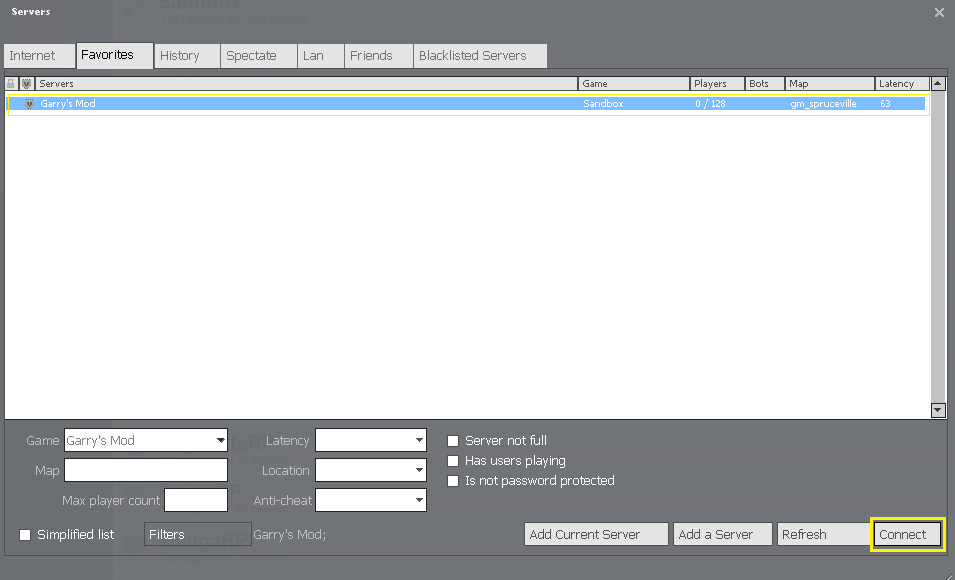
Task: Sort by the Players column header
Action: 717,83
